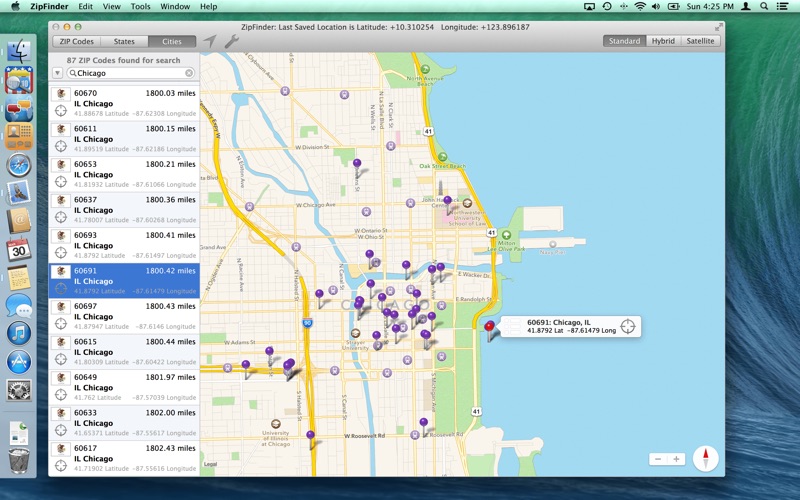Open the Edit menu
Viewport: 800px width, 500px height.
[x=85, y=6]
